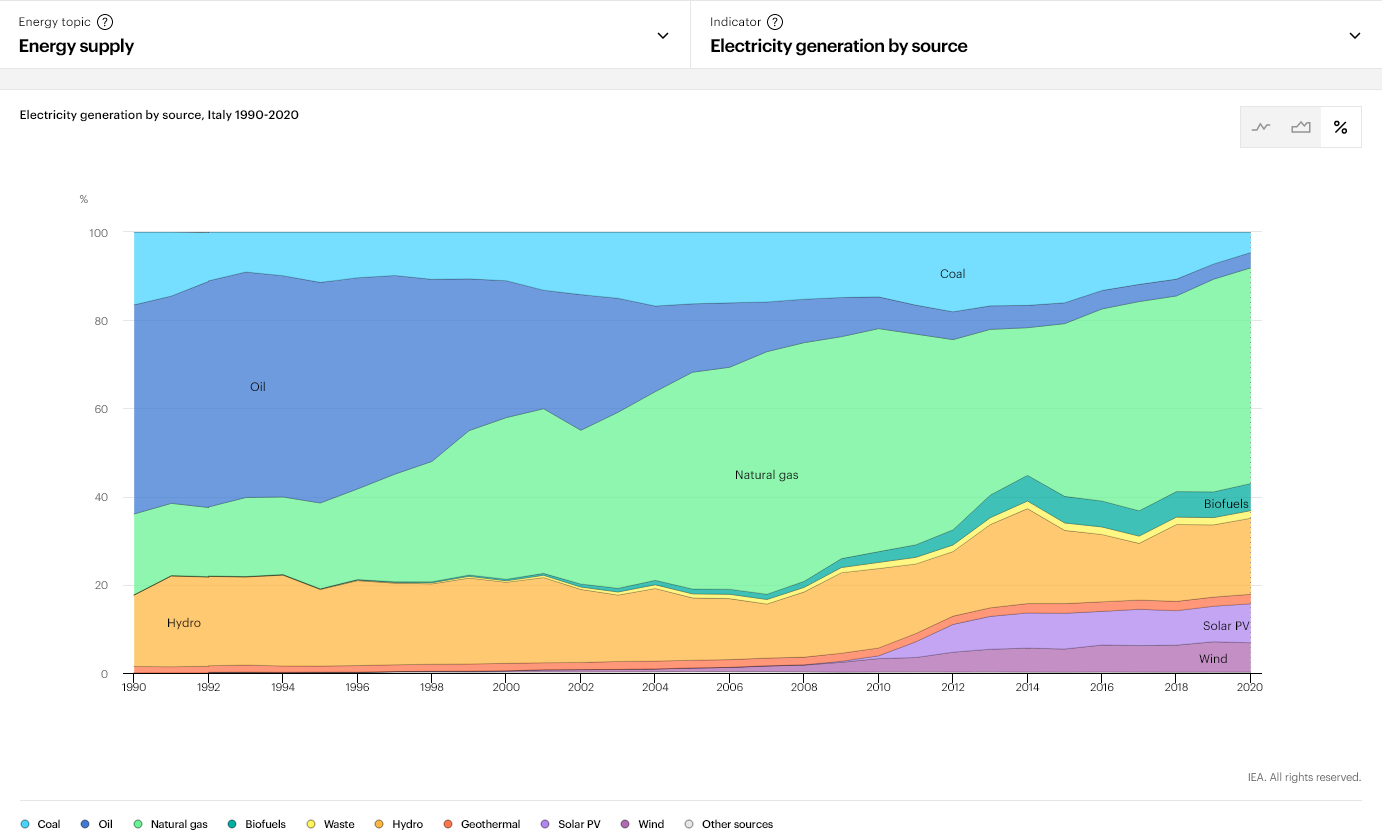Click the 100 y-axis value label
The image size is (1382, 840).
(98, 233)
